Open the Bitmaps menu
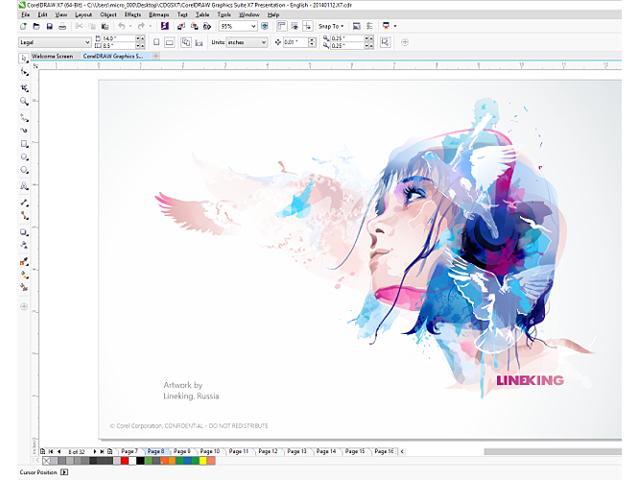Screen dimensions: 640x480 158,15
